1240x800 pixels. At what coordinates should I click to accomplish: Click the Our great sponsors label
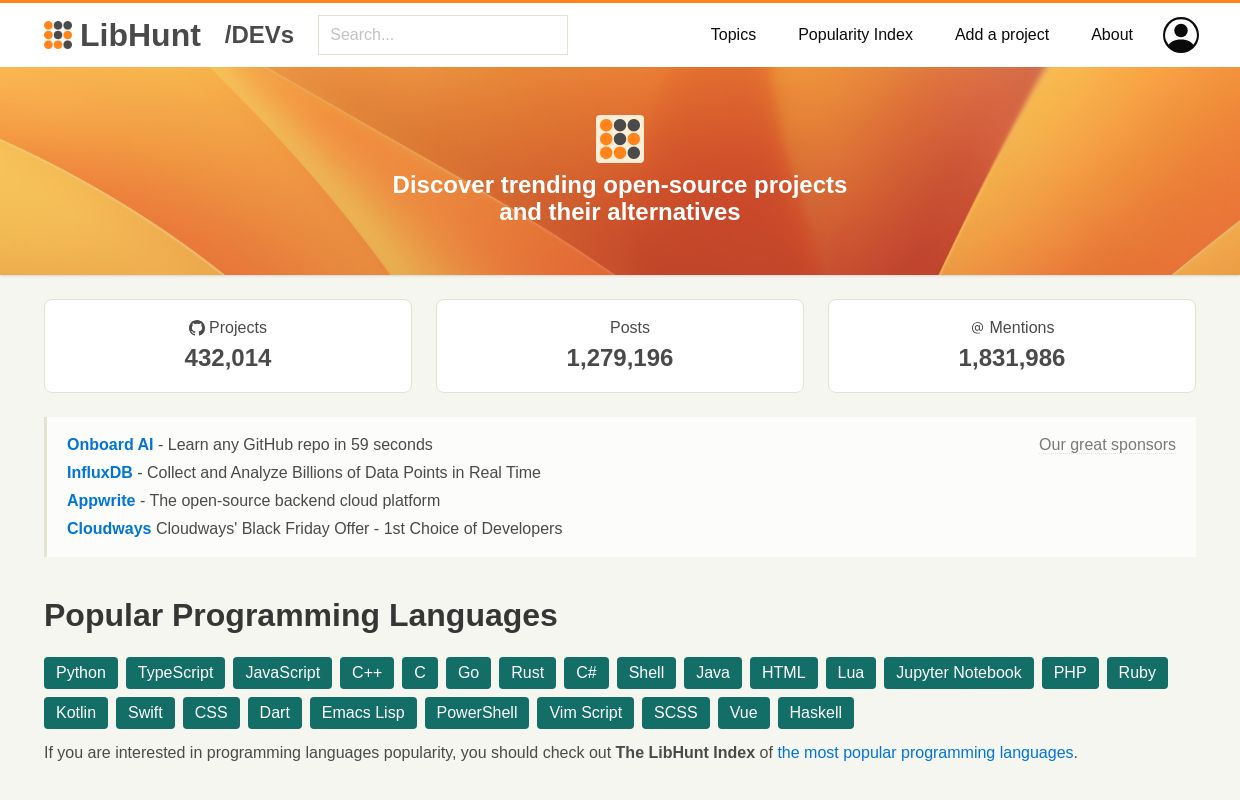[x=1107, y=445]
